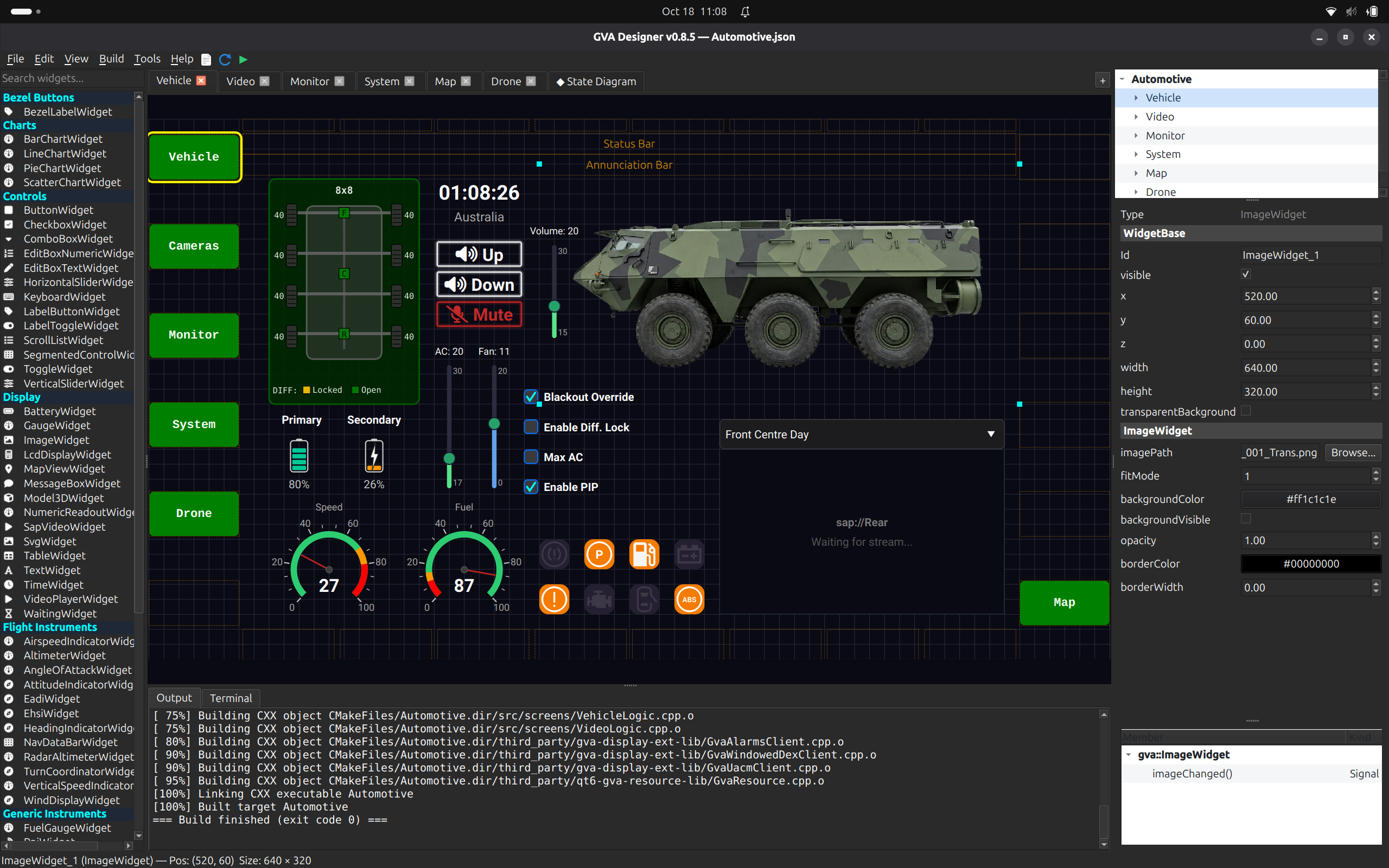1389x868 pixels.
Task: Expand the Map tree node
Action: pyautogui.click(x=1137, y=174)
